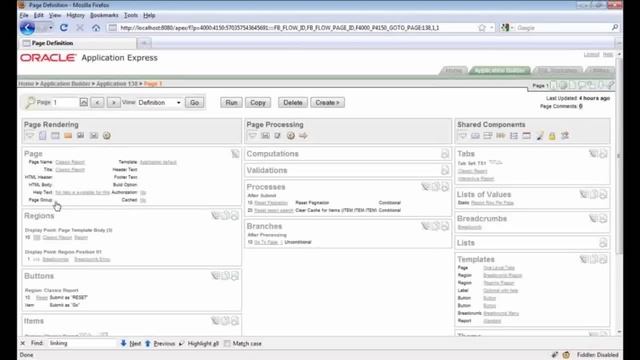The width and height of the screenshot is (640, 360).
Task: Click the create icon in Buttons section
Action: [235, 276]
